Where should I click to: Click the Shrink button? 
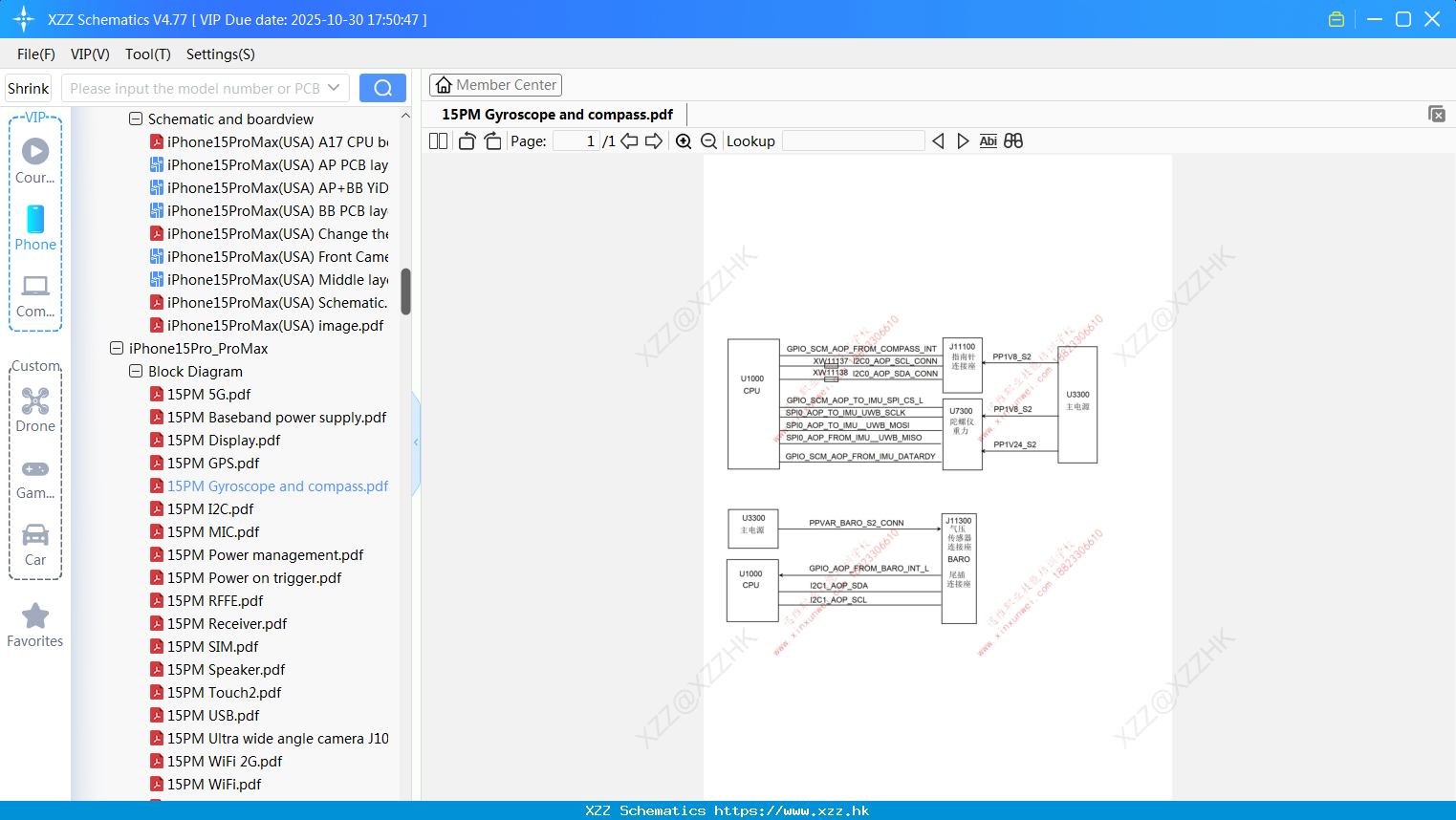pos(29,88)
